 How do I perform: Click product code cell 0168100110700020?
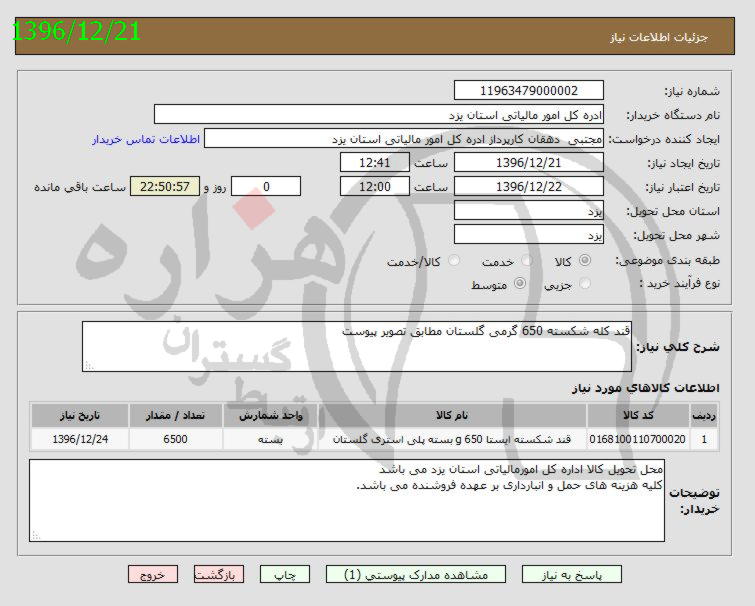(x=638, y=439)
